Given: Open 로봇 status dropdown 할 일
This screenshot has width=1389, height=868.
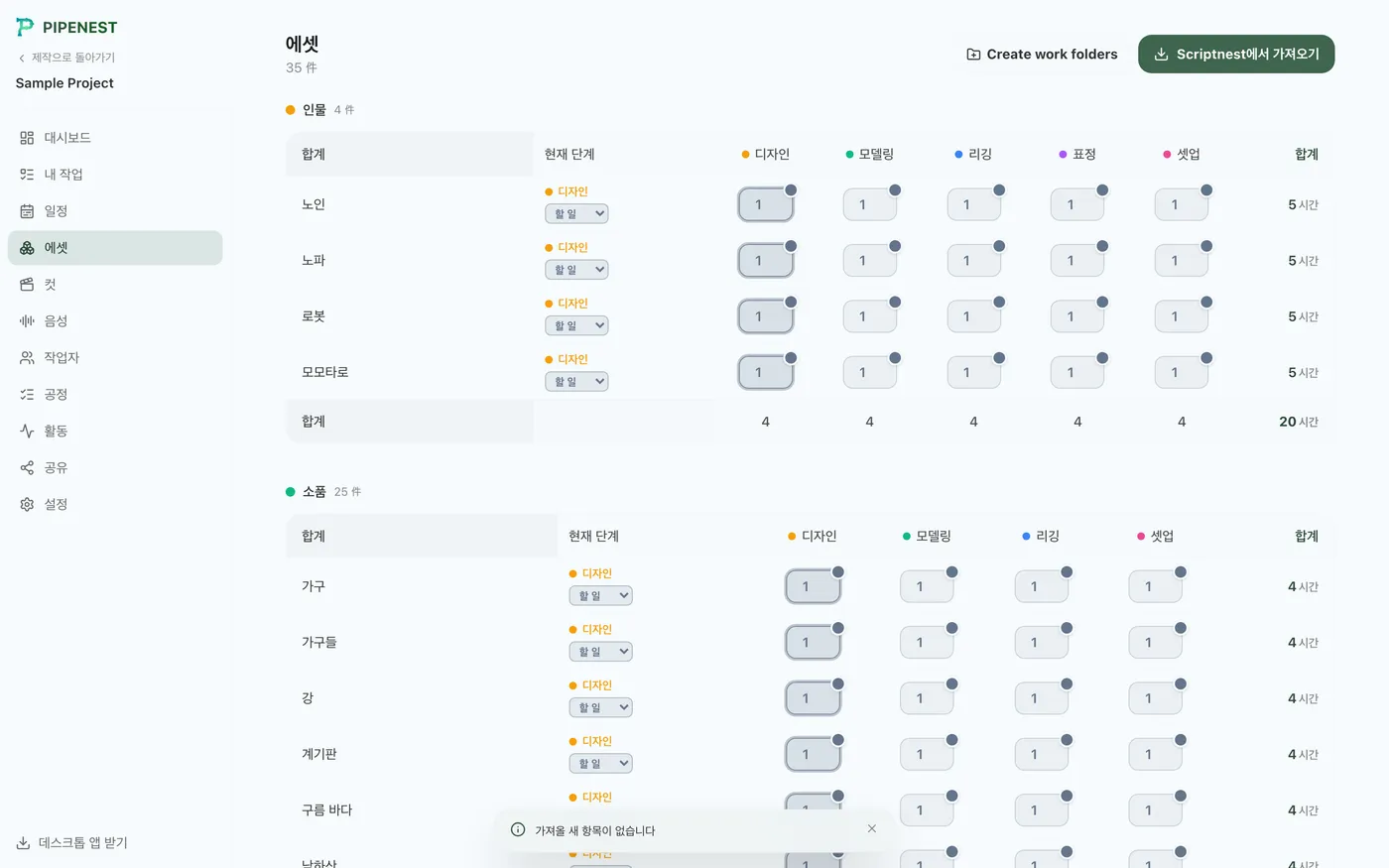Looking at the screenshot, I should (x=576, y=325).
